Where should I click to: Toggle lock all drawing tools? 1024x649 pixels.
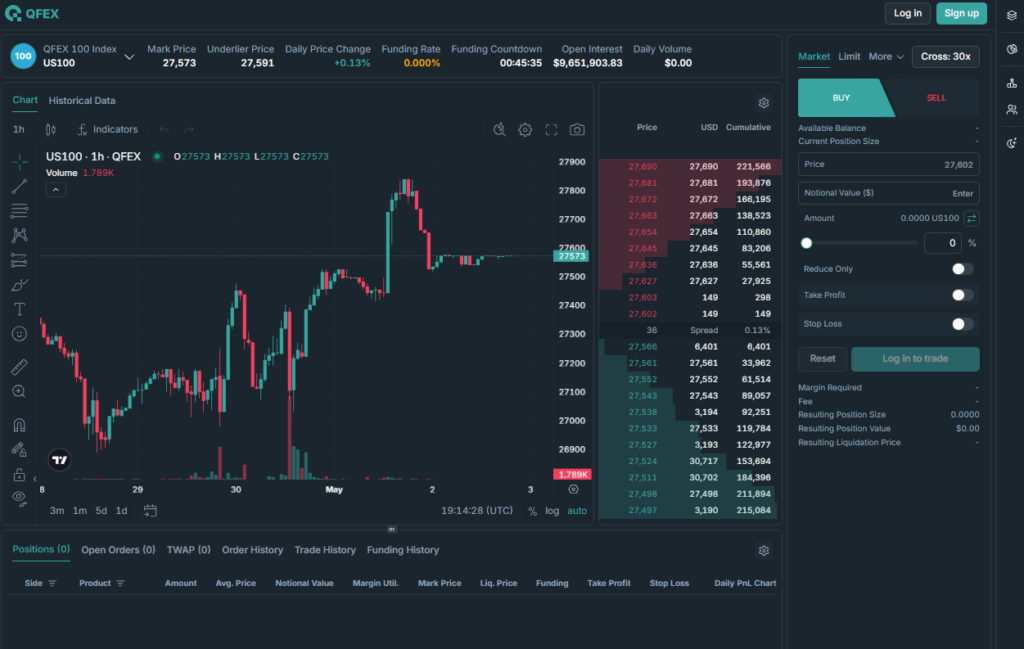20,475
